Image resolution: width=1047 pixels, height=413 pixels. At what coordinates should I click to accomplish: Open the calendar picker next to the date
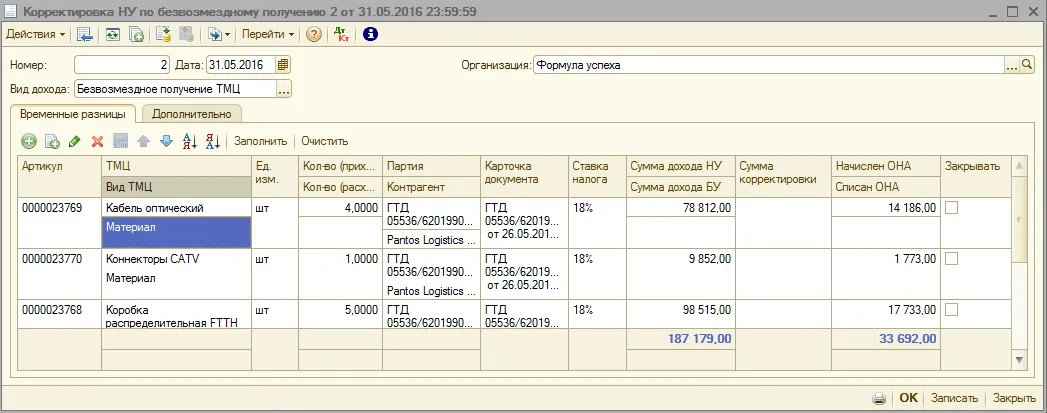pyautogui.click(x=283, y=65)
